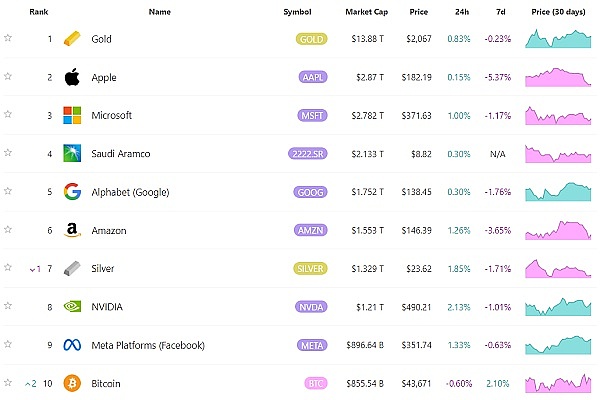Sort by the Rank column header
The image size is (600, 400).
39,12
